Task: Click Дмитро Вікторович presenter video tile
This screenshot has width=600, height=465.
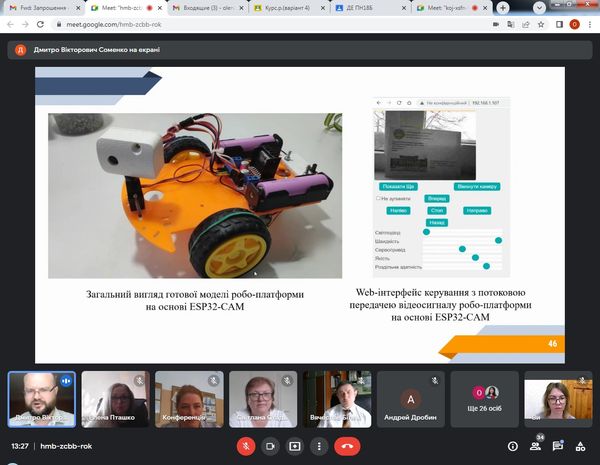Action: point(41,399)
